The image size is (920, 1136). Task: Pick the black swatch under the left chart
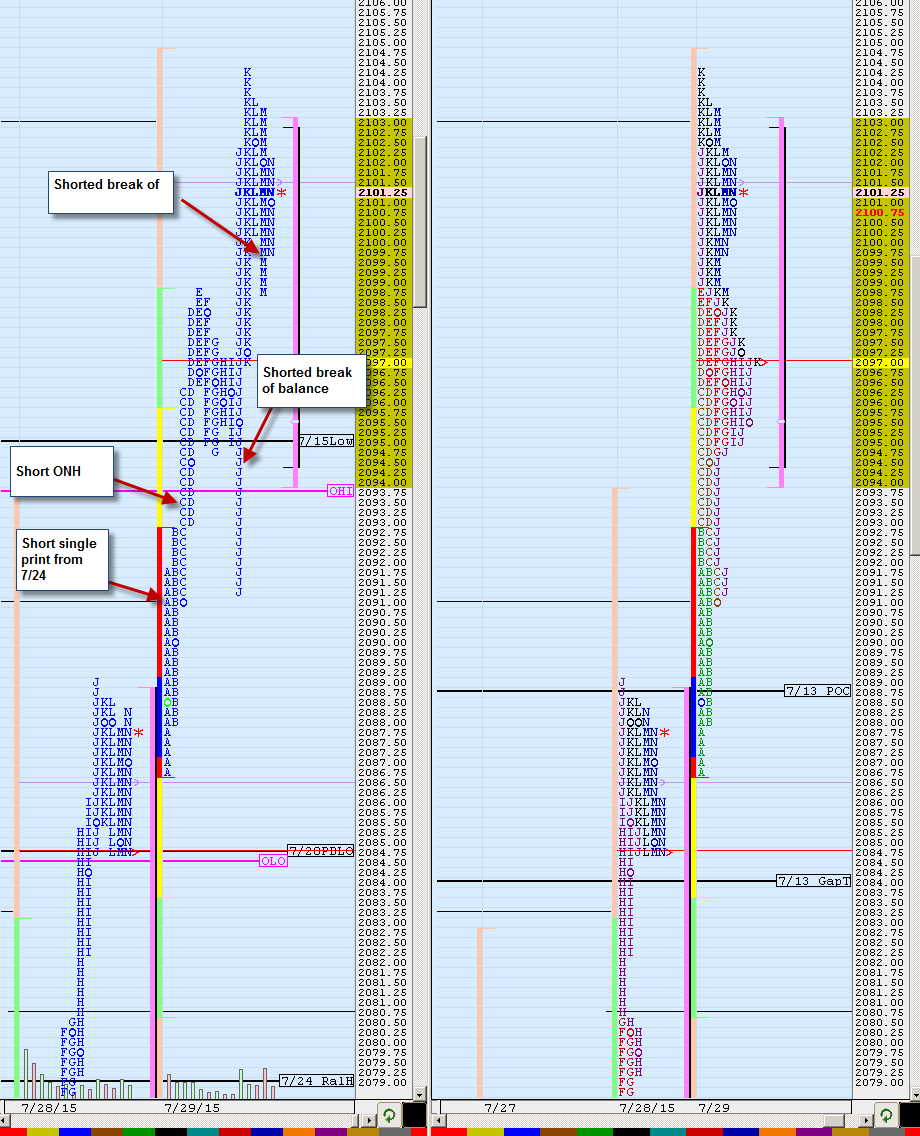170,1132
